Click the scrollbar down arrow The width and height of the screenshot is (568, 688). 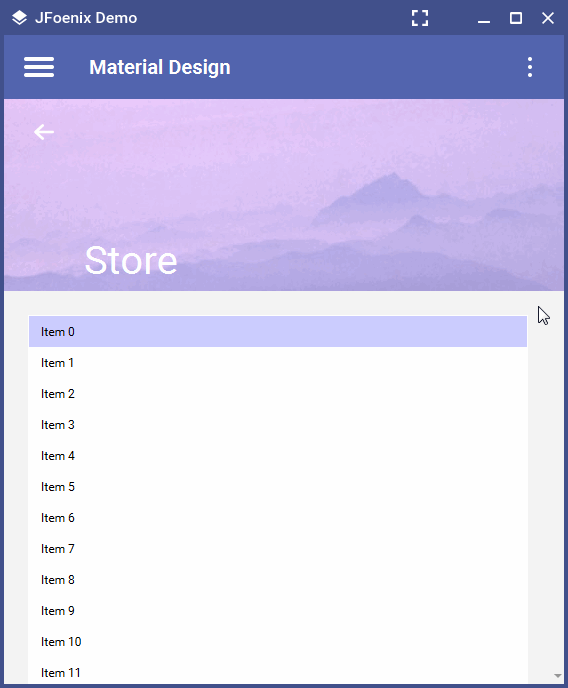pos(557,676)
